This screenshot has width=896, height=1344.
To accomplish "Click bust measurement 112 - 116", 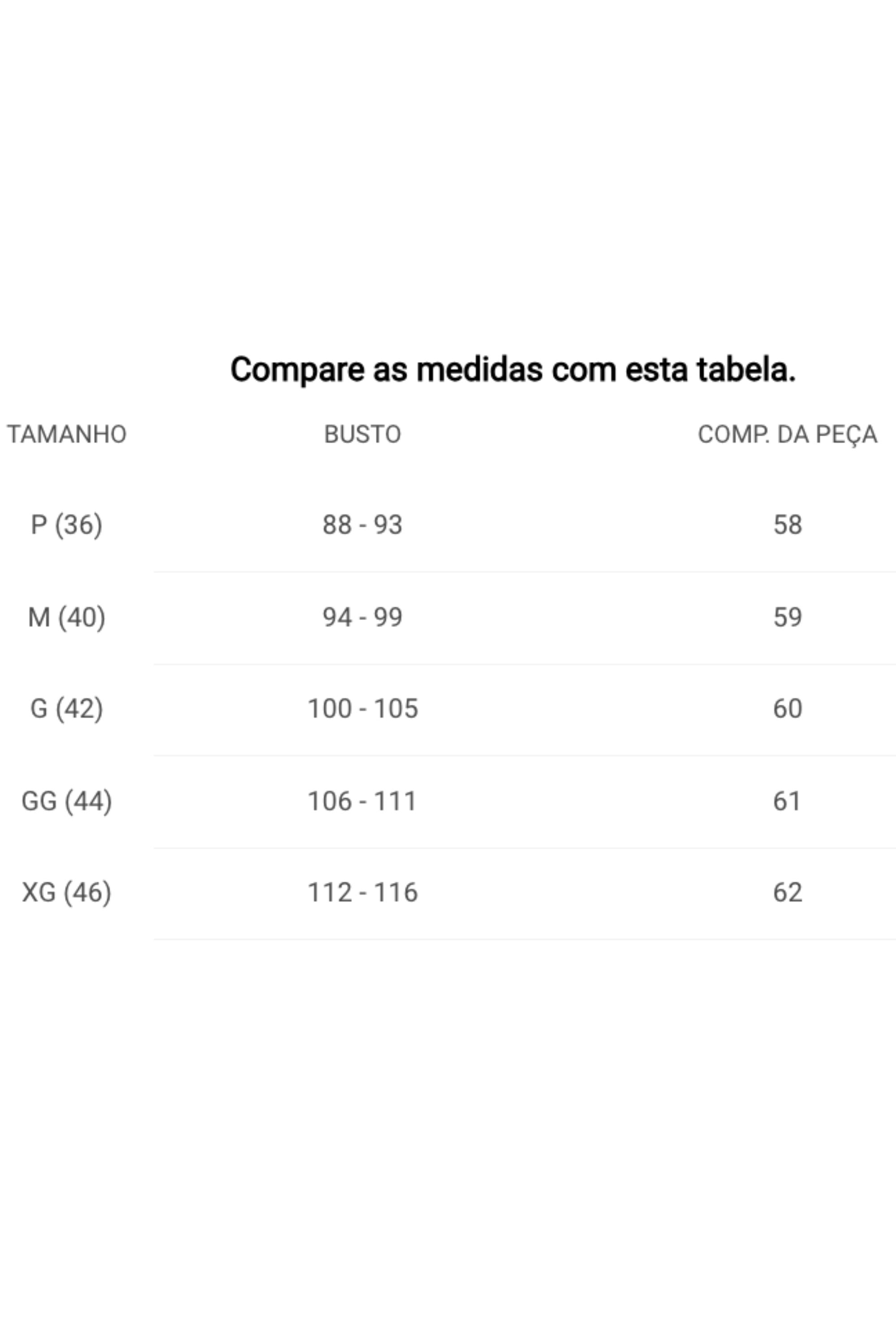I will click(363, 892).
